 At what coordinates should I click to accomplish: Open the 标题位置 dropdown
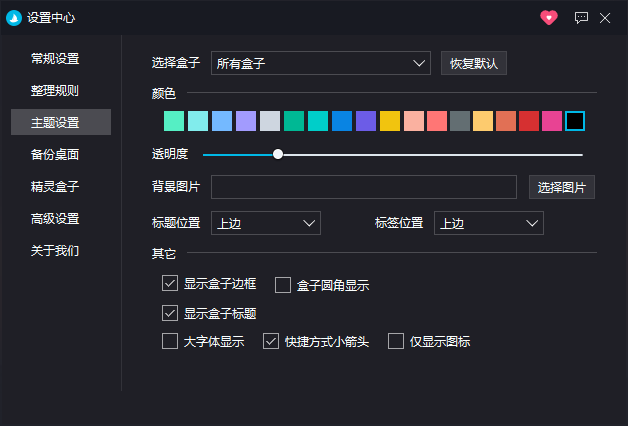pyautogui.click(x=266, y=223)
